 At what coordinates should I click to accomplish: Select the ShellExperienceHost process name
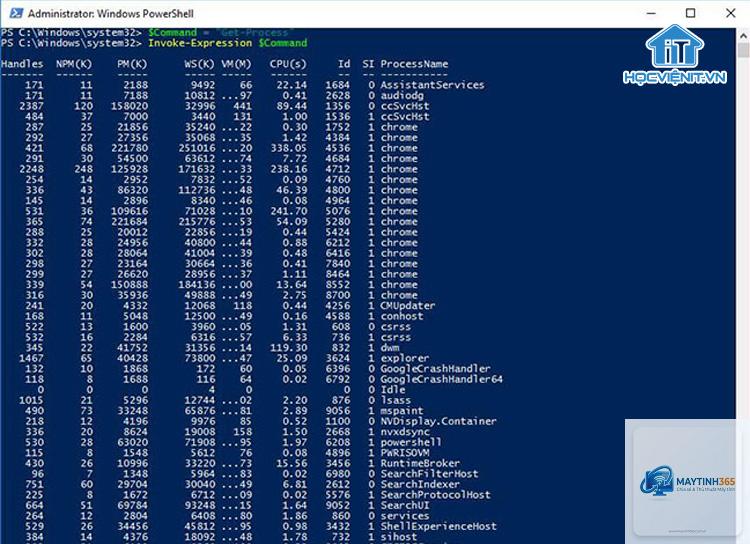pos(439,527)
